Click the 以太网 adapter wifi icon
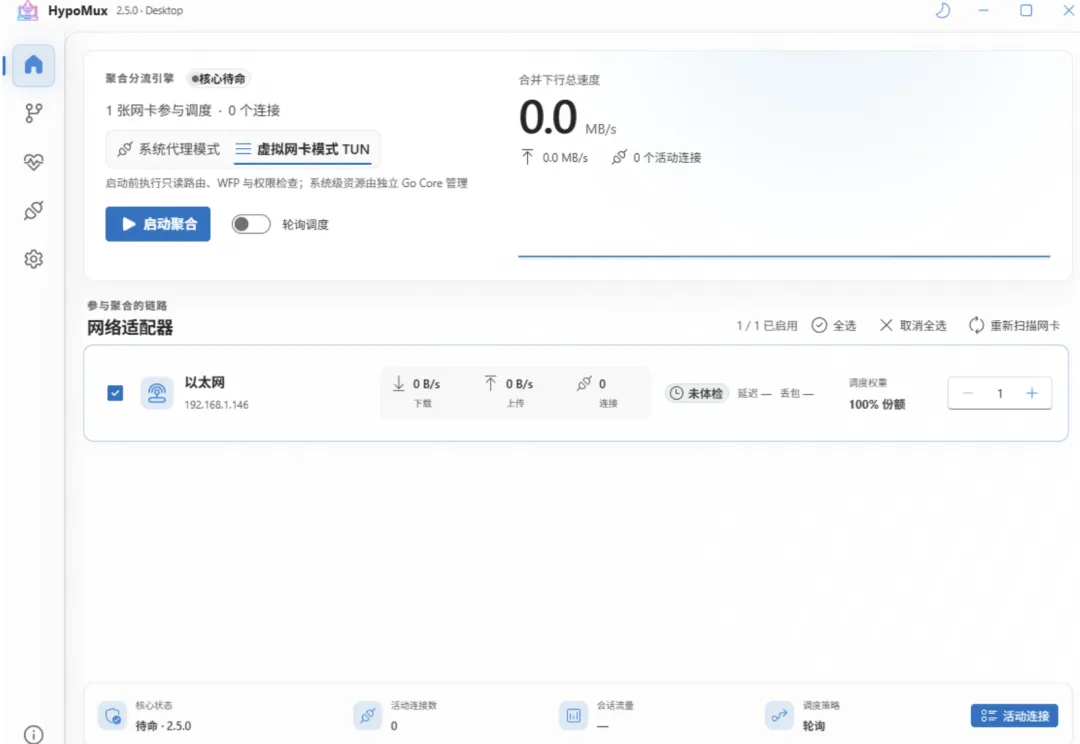The width and height of the screenshot is (1080, 744). (157, 393)
